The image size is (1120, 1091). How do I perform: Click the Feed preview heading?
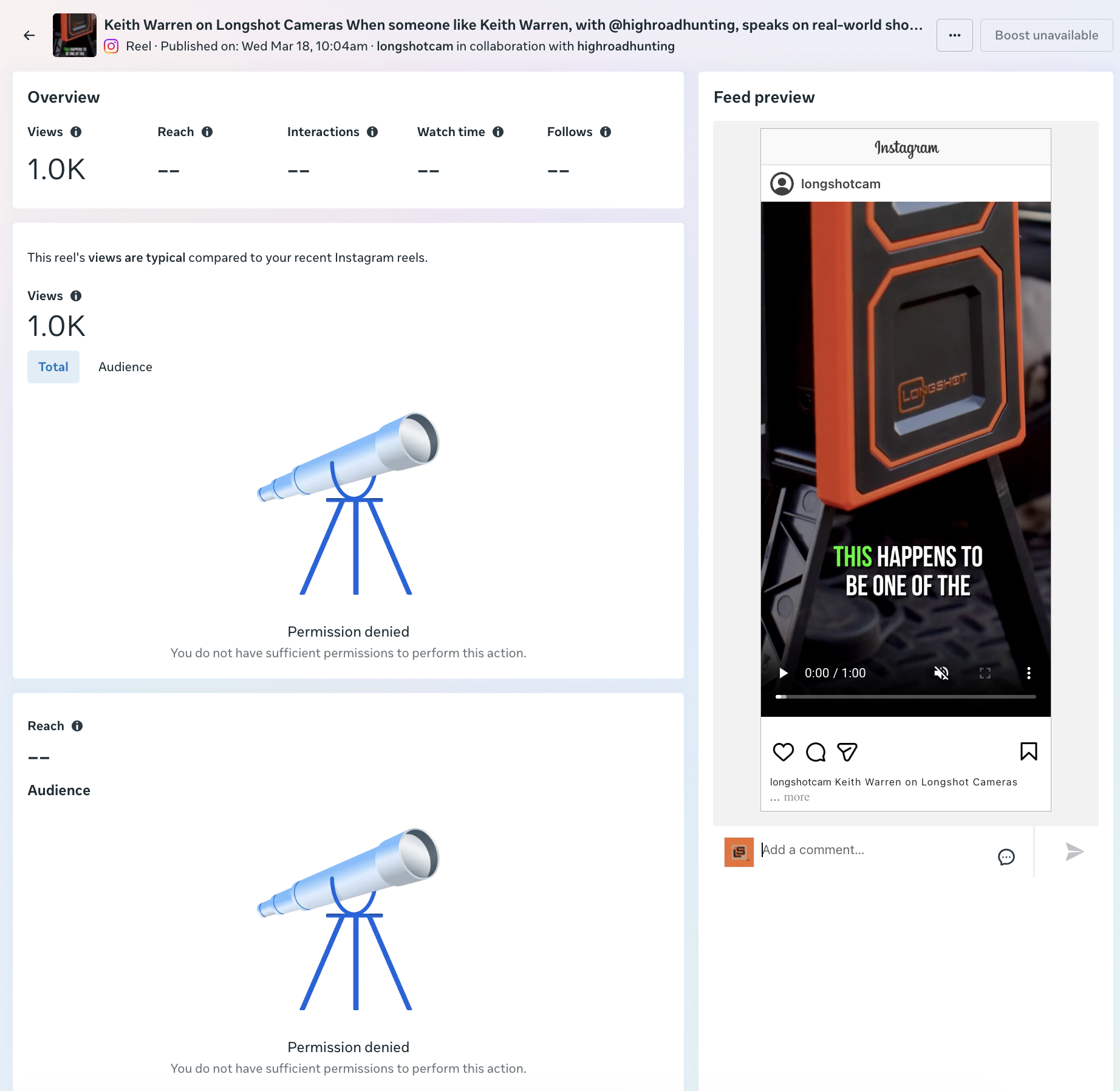point(764,97)
